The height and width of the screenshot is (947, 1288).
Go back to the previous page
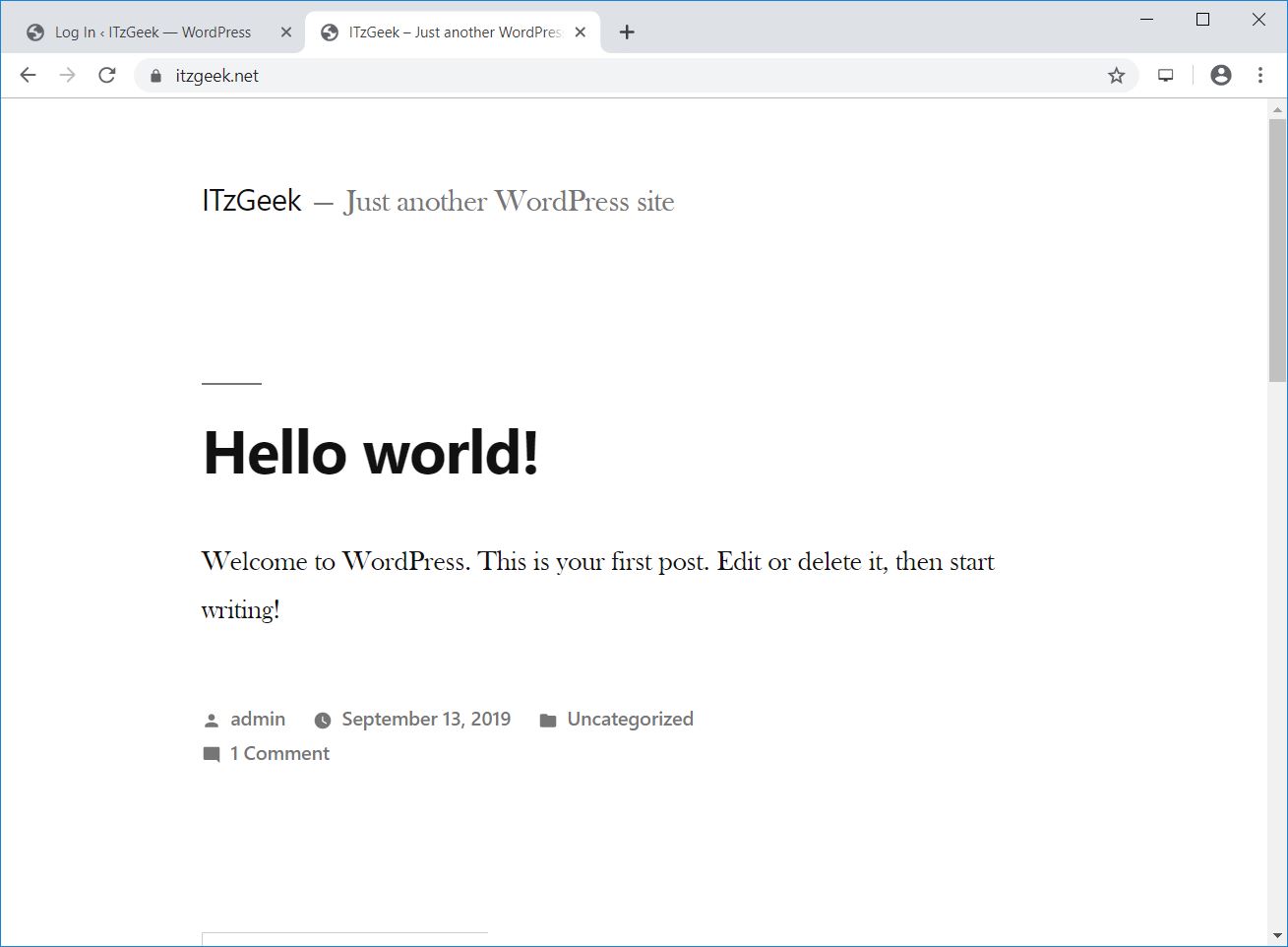pyautogui.click(x=28, y=76)
